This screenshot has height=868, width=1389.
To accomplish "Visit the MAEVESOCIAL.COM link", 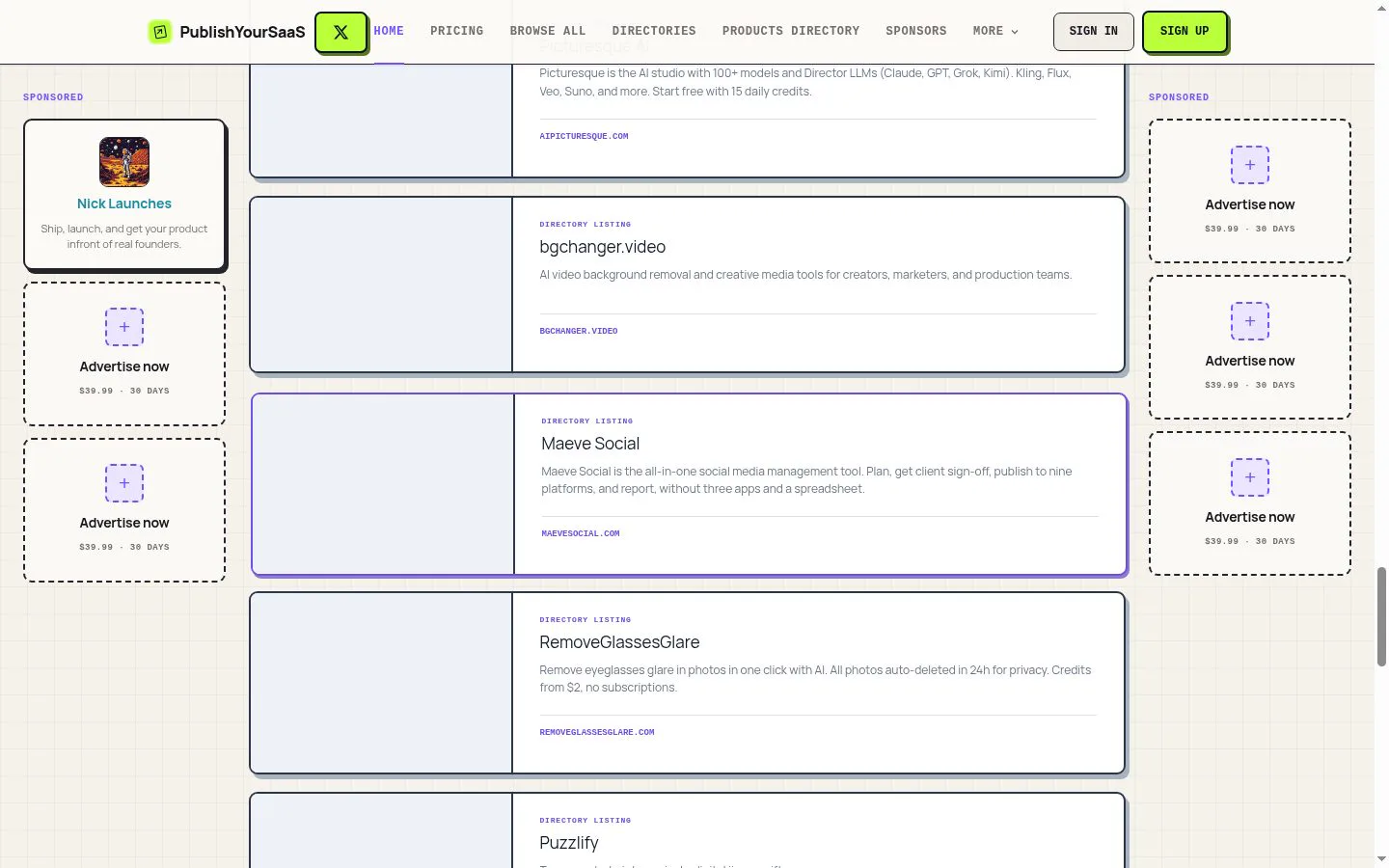I will (x=581, y=533).
